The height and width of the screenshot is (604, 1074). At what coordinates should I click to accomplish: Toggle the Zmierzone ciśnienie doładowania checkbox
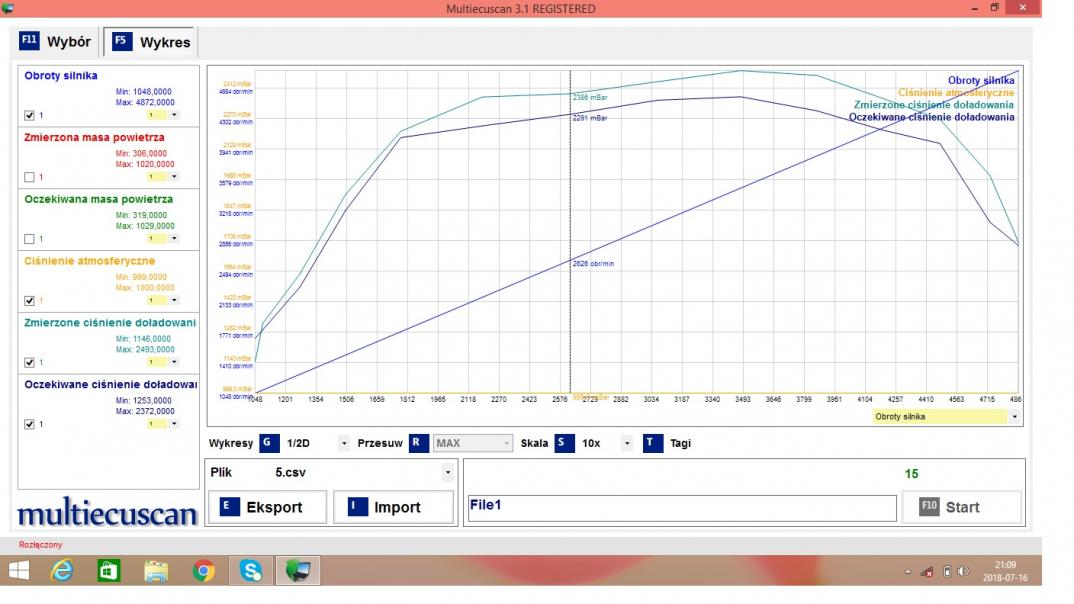pyautogui.click(x=29, y=362)
